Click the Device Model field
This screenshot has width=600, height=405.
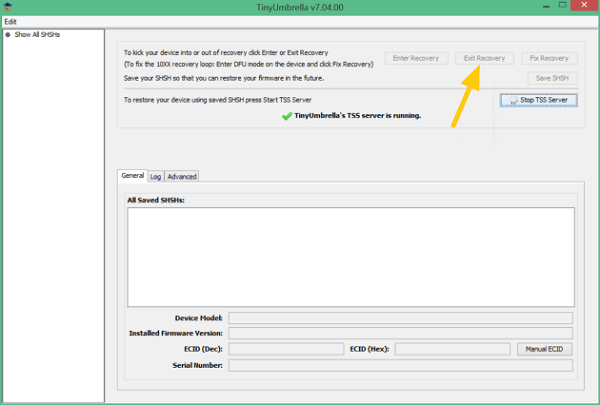click(401, 318)
